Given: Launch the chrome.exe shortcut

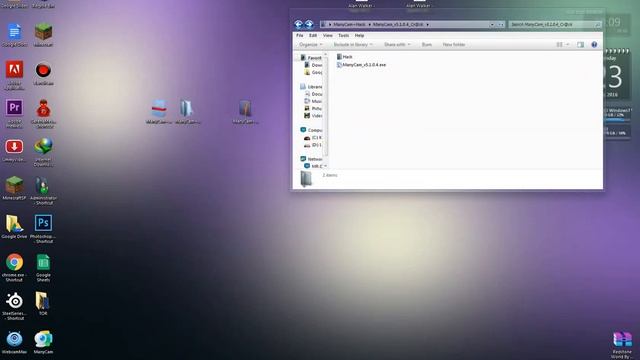Looking at the screenshot, I should click(14, 267).
